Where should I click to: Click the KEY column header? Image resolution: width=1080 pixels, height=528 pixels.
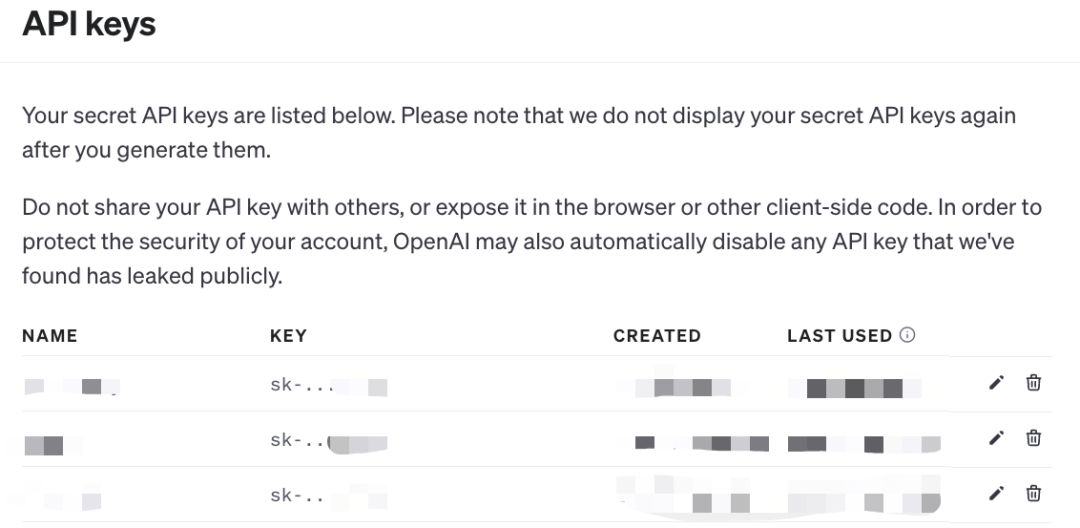coord(289,336)
